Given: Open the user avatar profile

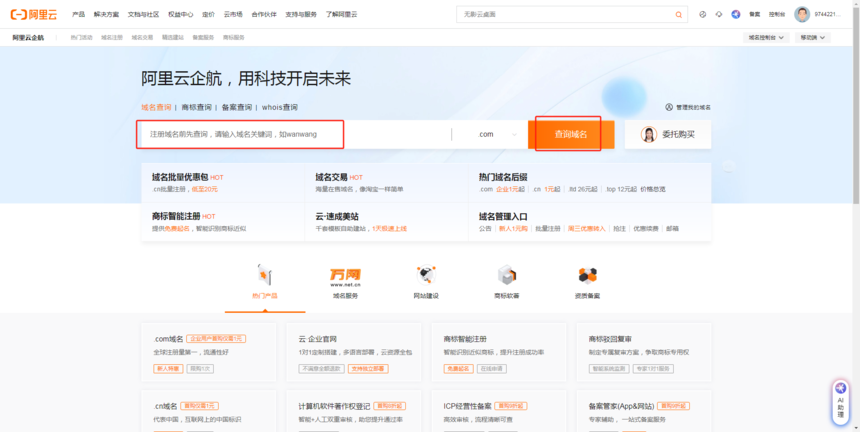Looking at the screenshot, I should point(802,14).
